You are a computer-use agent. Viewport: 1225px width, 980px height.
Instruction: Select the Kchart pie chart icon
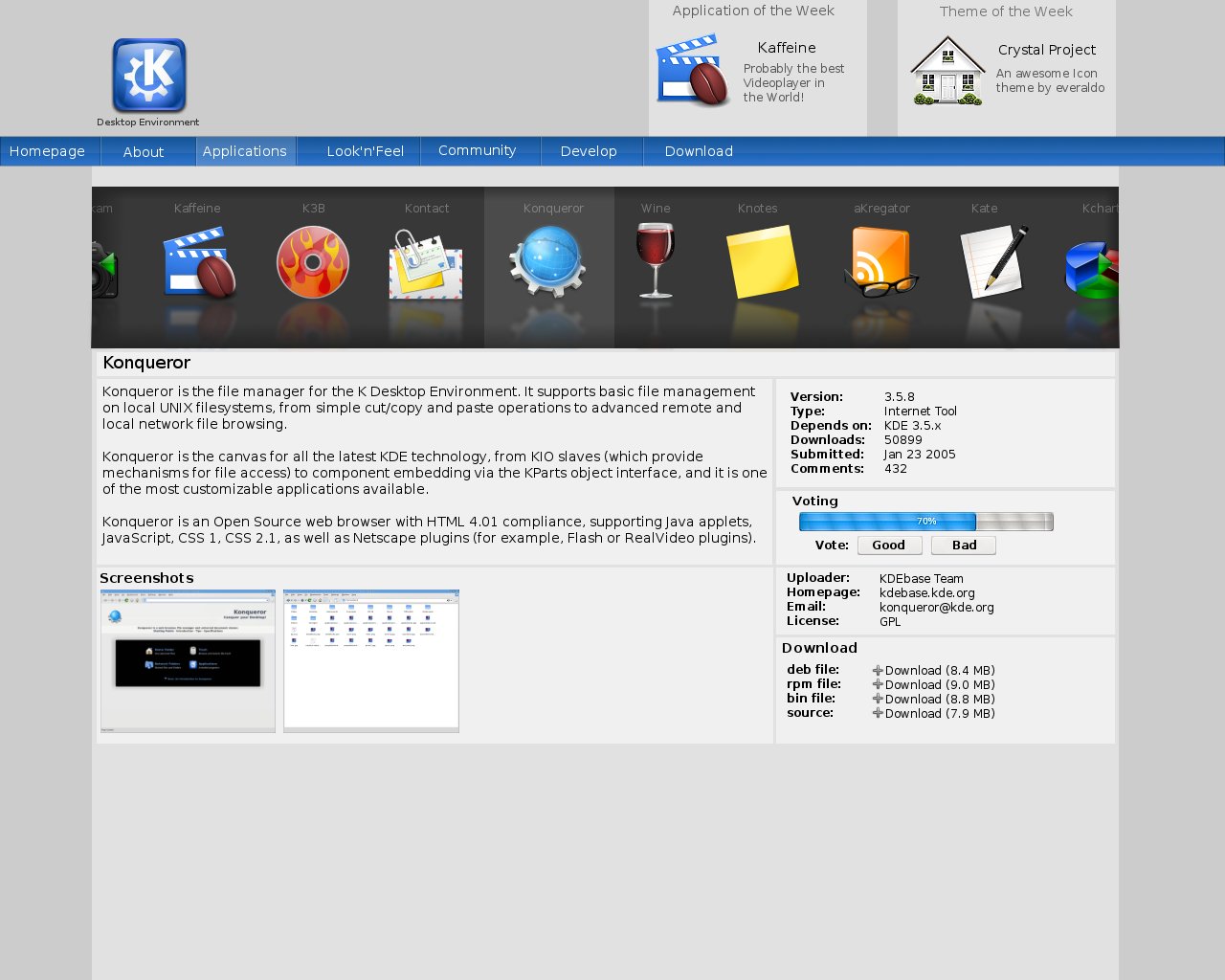pos(1092,270)
